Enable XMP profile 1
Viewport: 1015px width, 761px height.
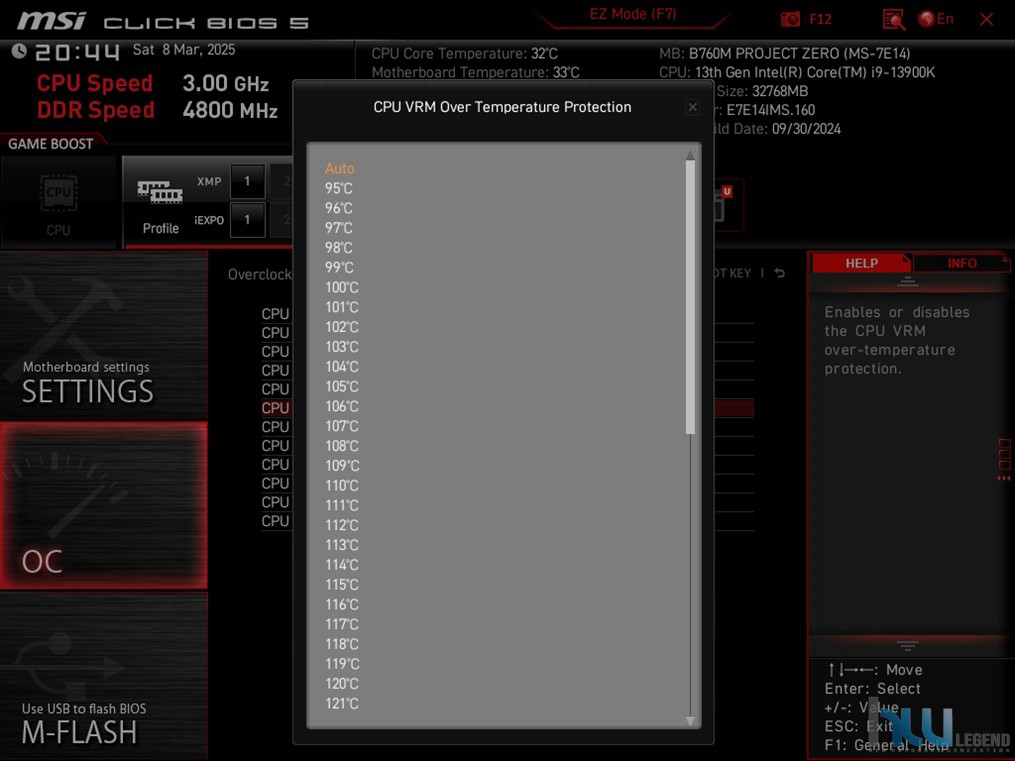(247, 181)
